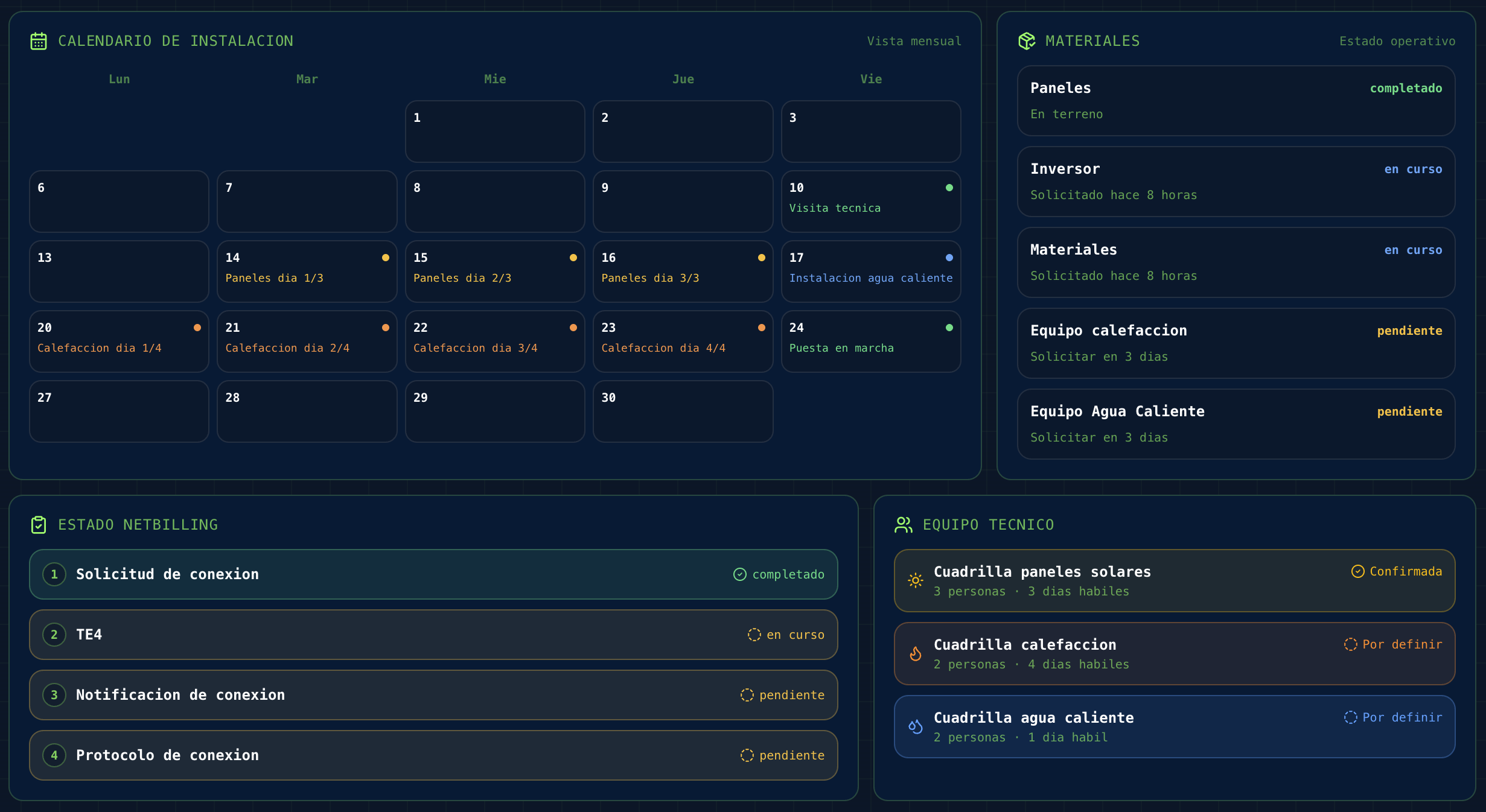Click the orange dot on day 20
The height and width of the screenshot is (812, 1486).
coord(197,328)
